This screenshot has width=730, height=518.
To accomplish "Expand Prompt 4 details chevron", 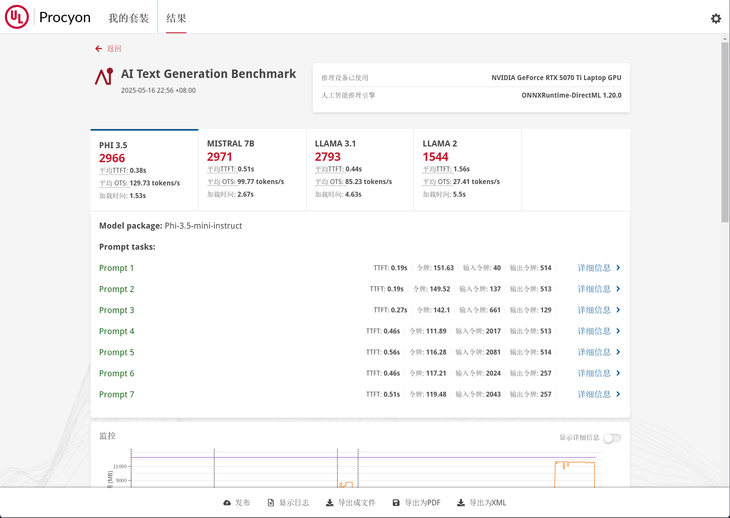I will point(618,331).
